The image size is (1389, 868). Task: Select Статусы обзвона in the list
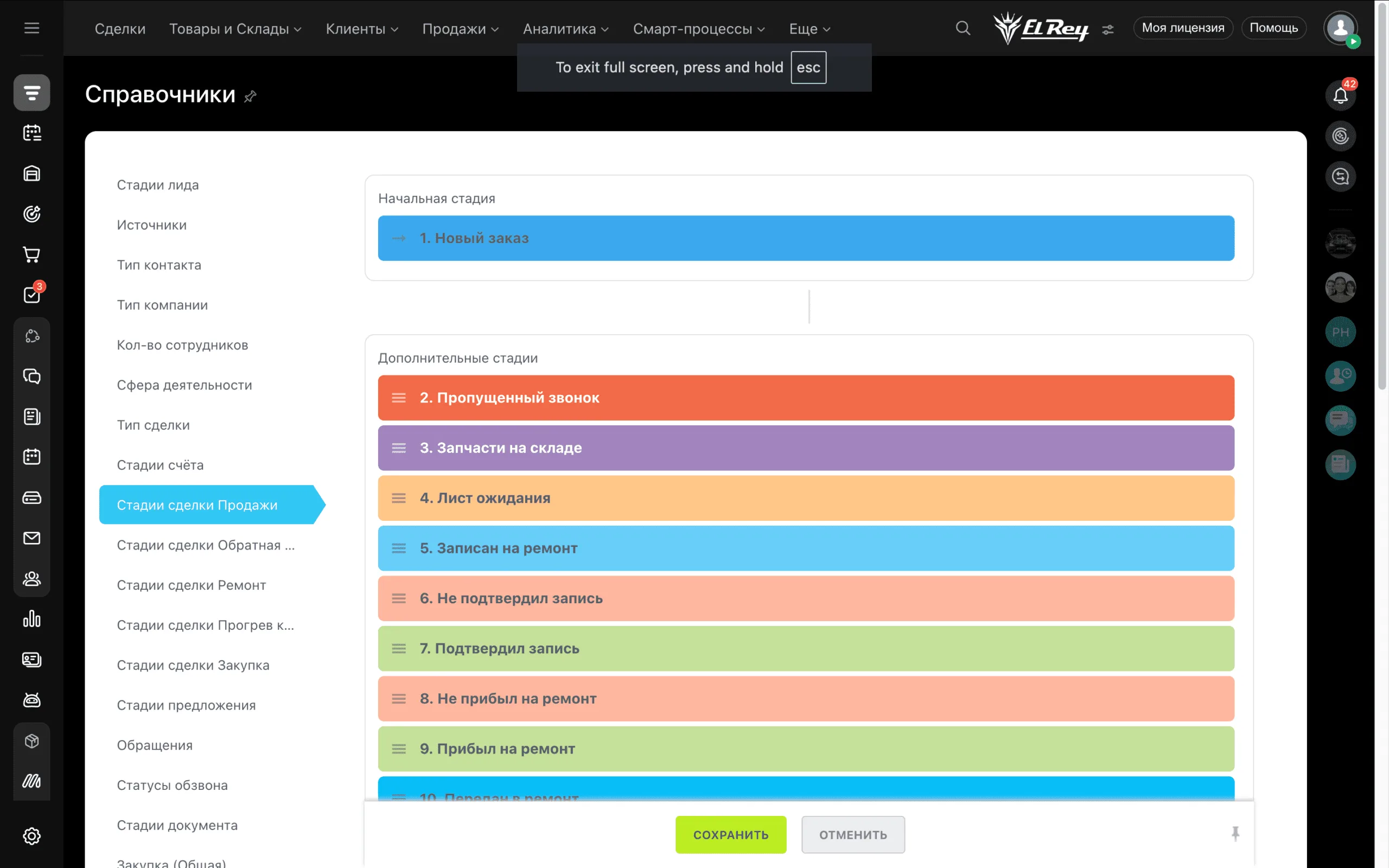(172, 786)
